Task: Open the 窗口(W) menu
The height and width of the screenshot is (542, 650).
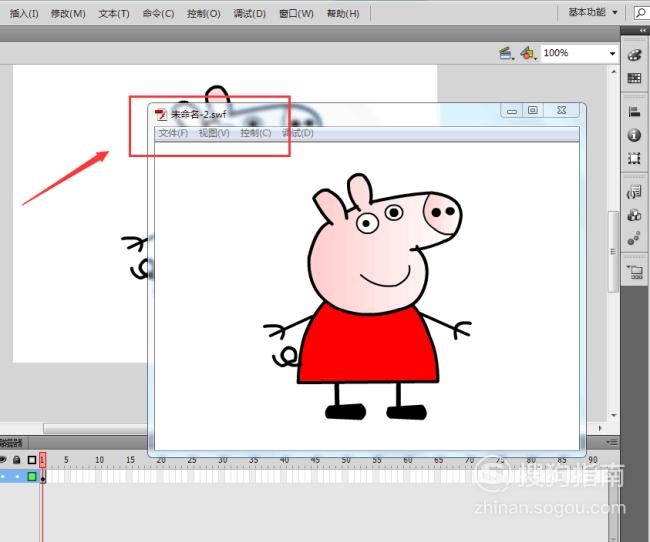Action: tap(296, 14)
